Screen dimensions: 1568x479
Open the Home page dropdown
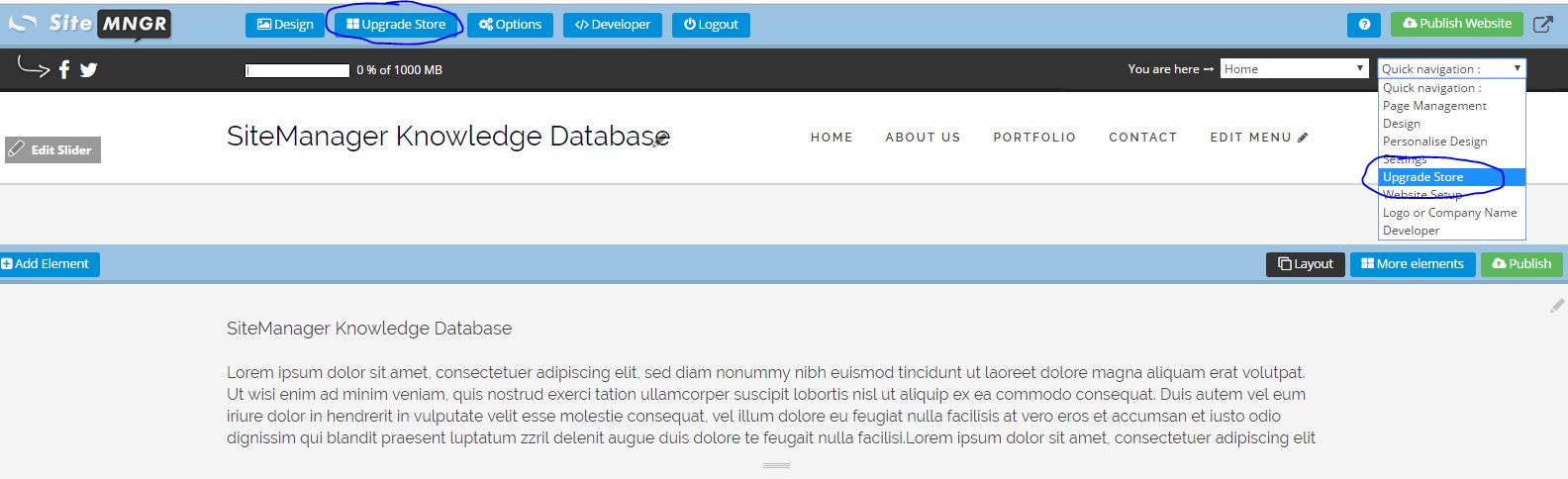pyautogui.click(x=1294, y=68)
